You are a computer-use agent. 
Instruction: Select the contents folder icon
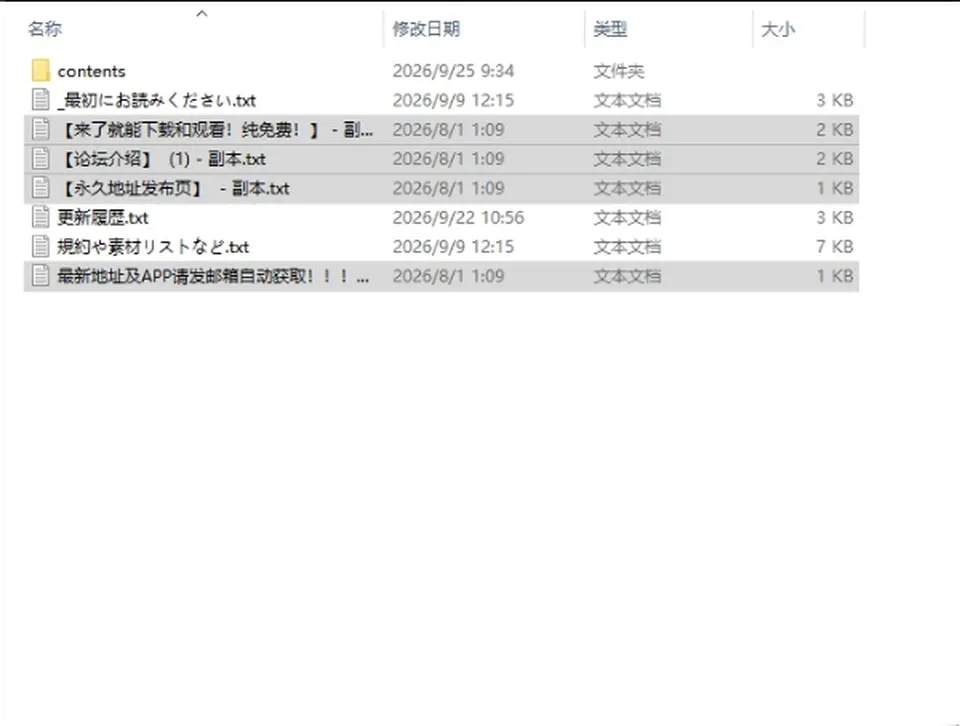point(40,71)
